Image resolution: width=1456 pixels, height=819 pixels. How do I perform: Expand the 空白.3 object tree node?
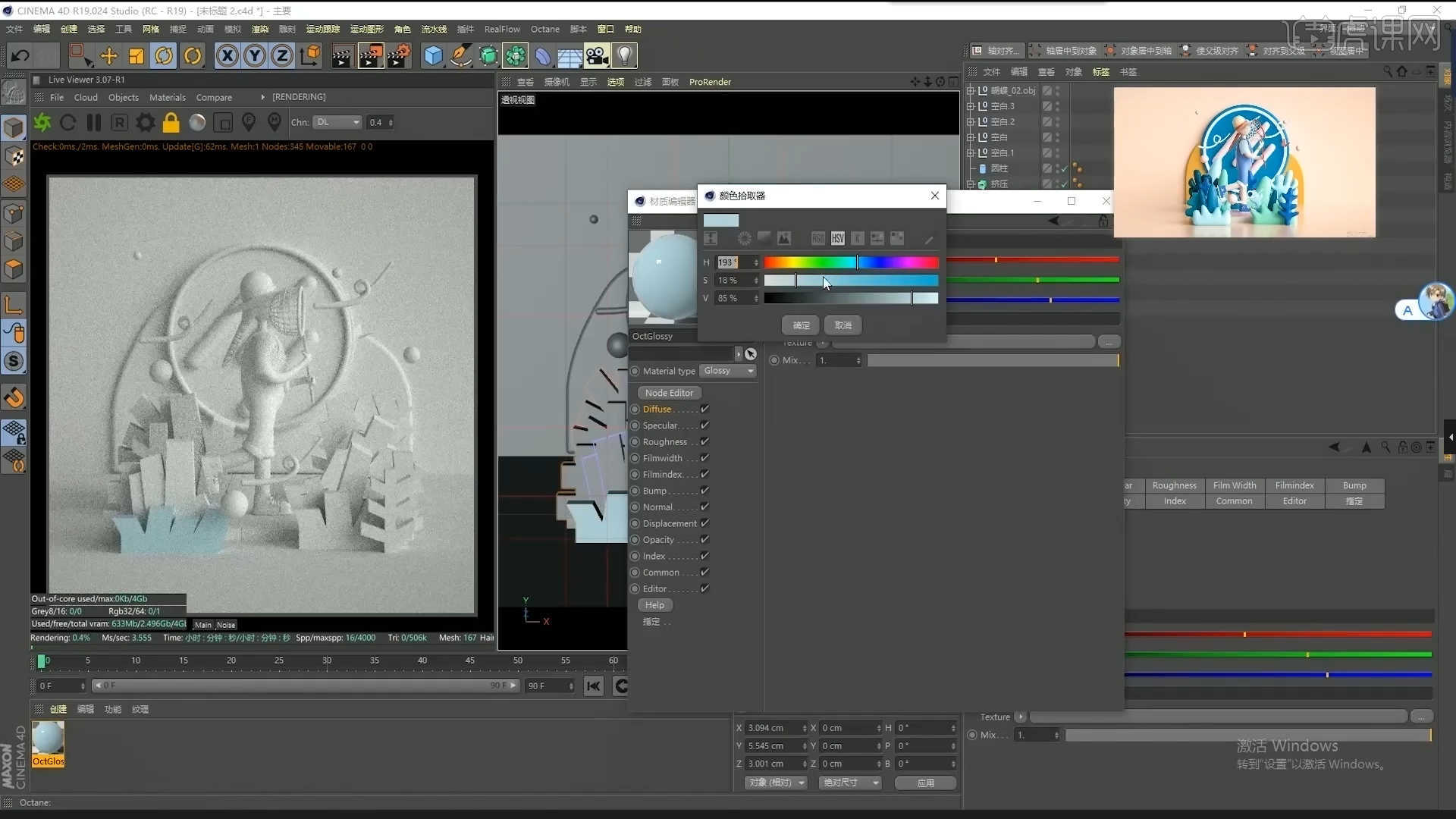click(970, 106)
